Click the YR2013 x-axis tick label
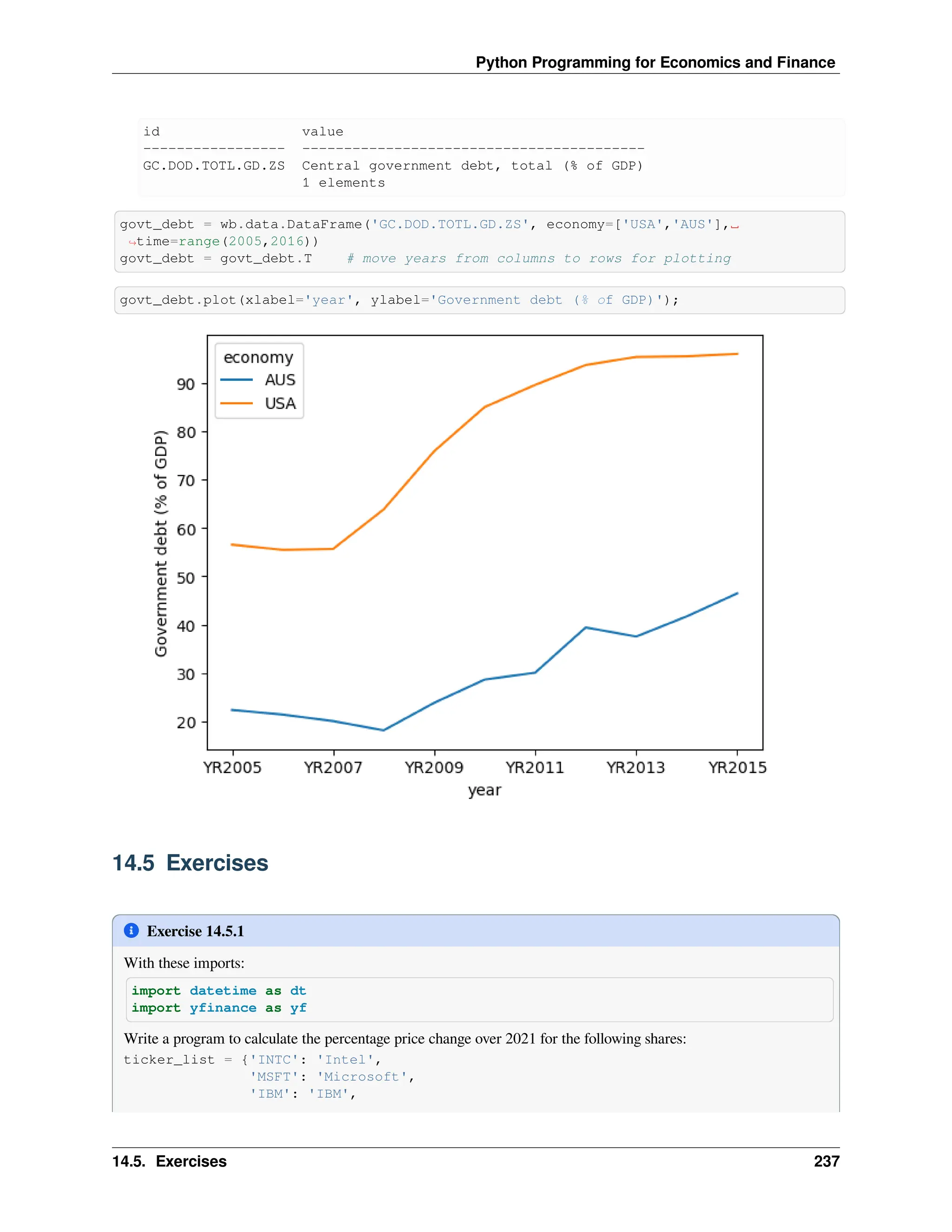This screenshot has height=1232, width=952. [635, 767]
